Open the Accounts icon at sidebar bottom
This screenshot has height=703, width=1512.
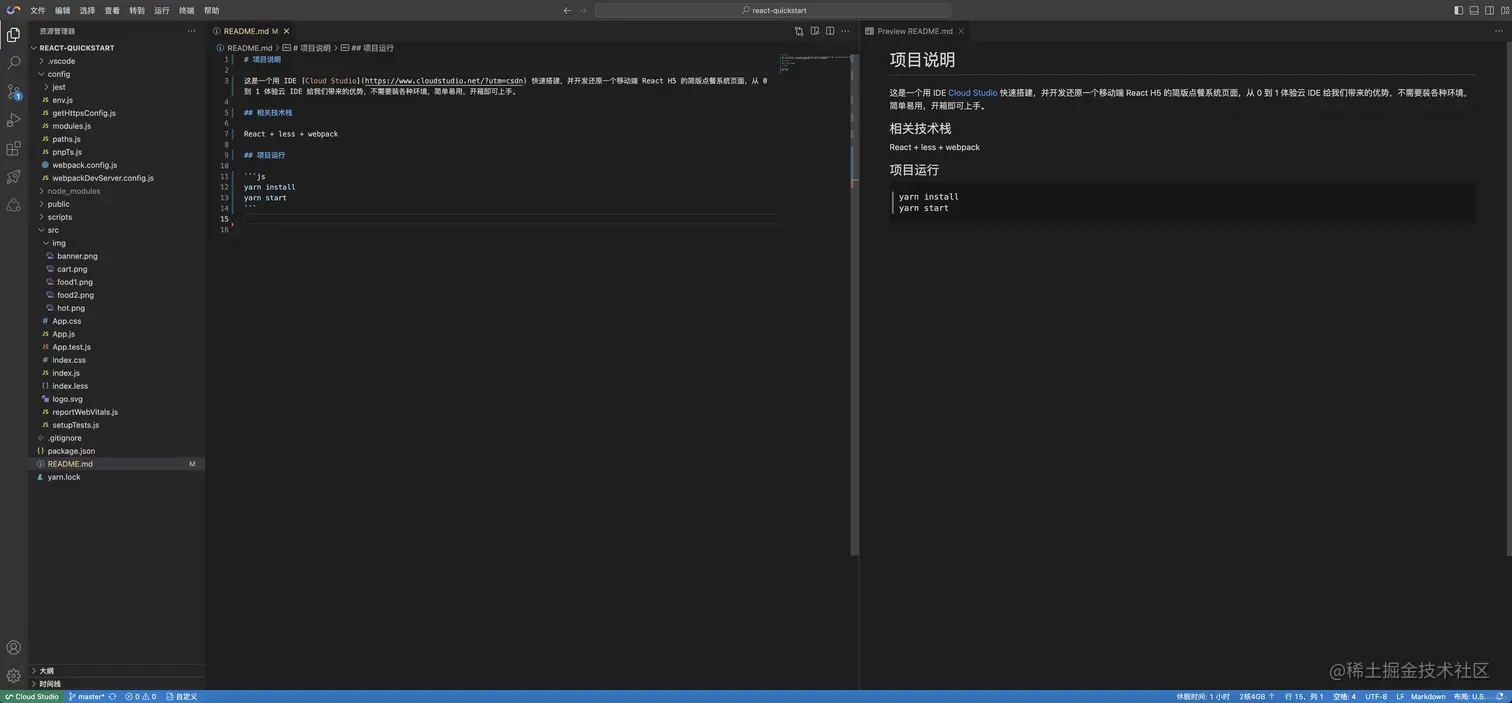point(14,647)
